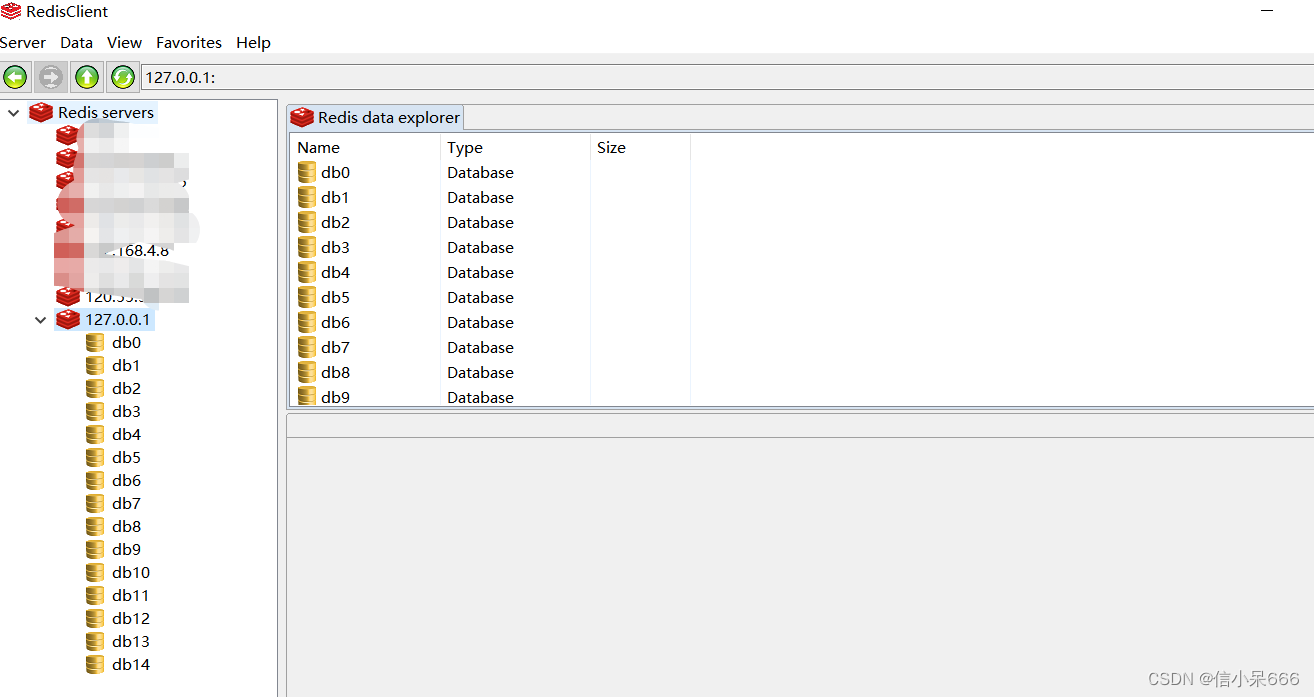Click db0 icon in data explorer list
This screenshot has width=1314, height=697.
(307, 173)
